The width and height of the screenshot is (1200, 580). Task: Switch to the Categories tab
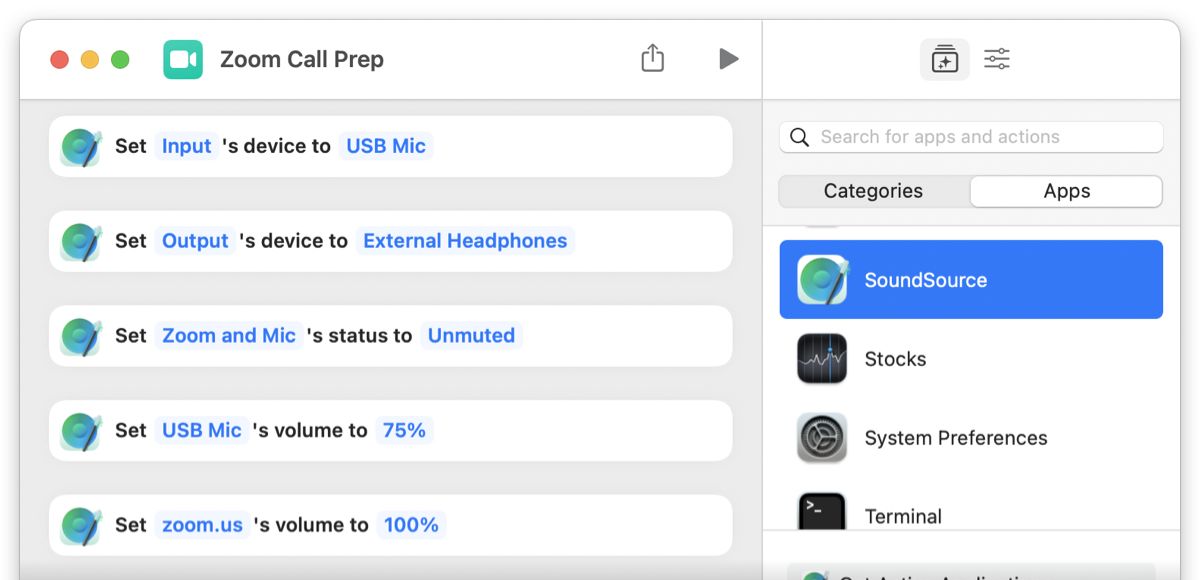pyautogui.click(x=874, y=191)
